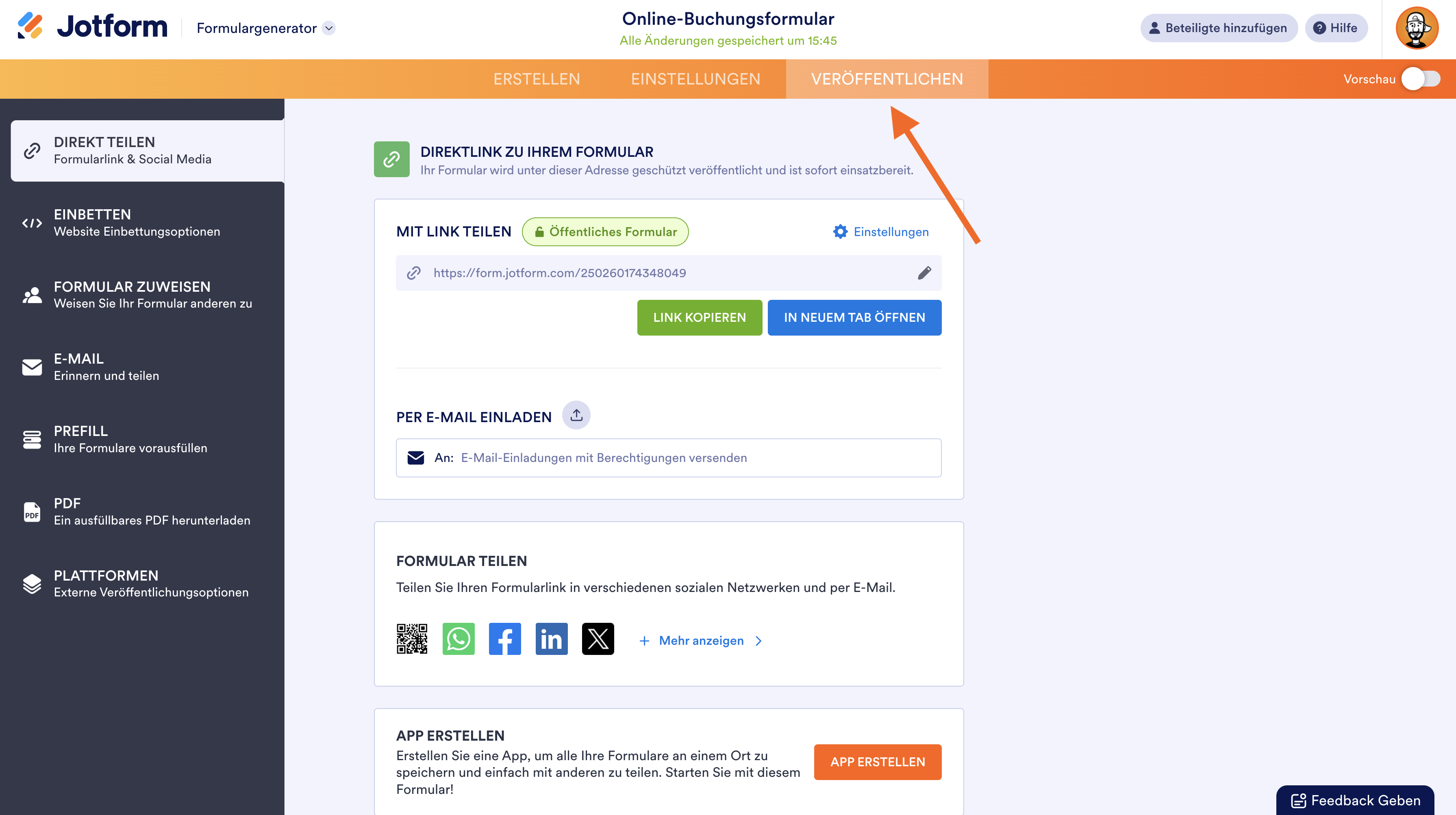Share form on X icon

click(598, 639)
